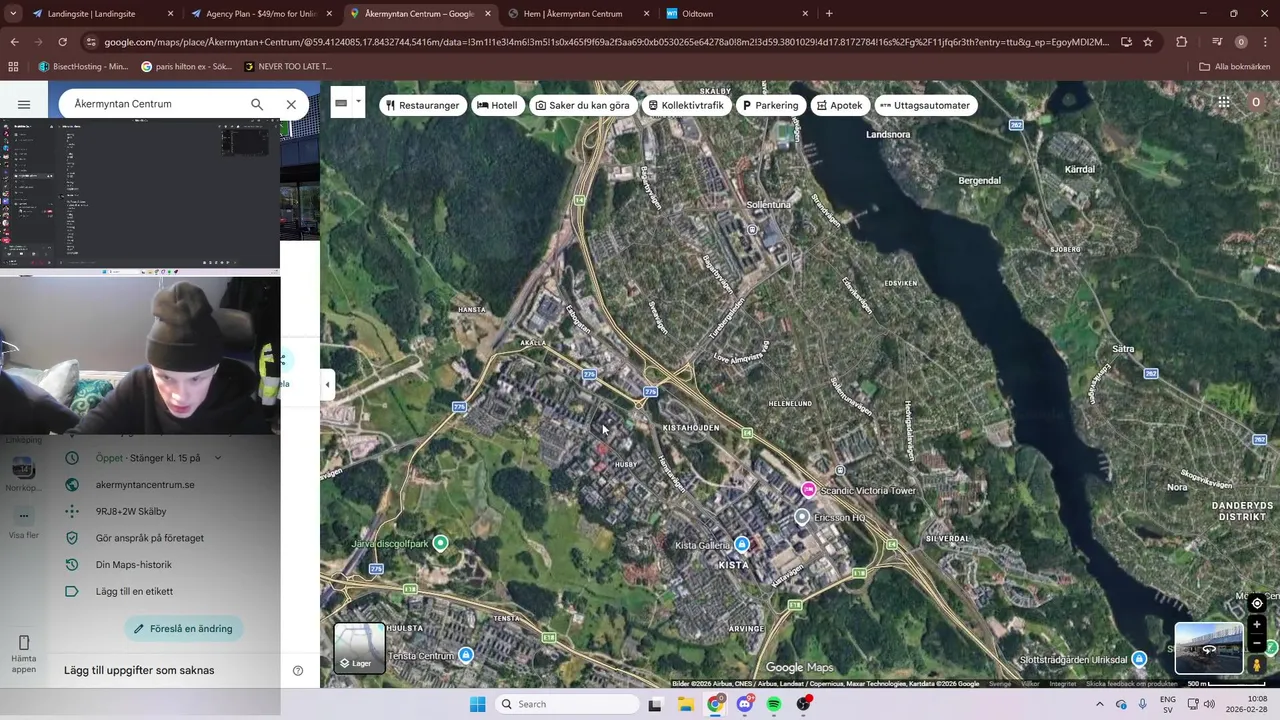1280x720 pixels.
Task: Open Din Maps-historik
Action: pos(134,565)
